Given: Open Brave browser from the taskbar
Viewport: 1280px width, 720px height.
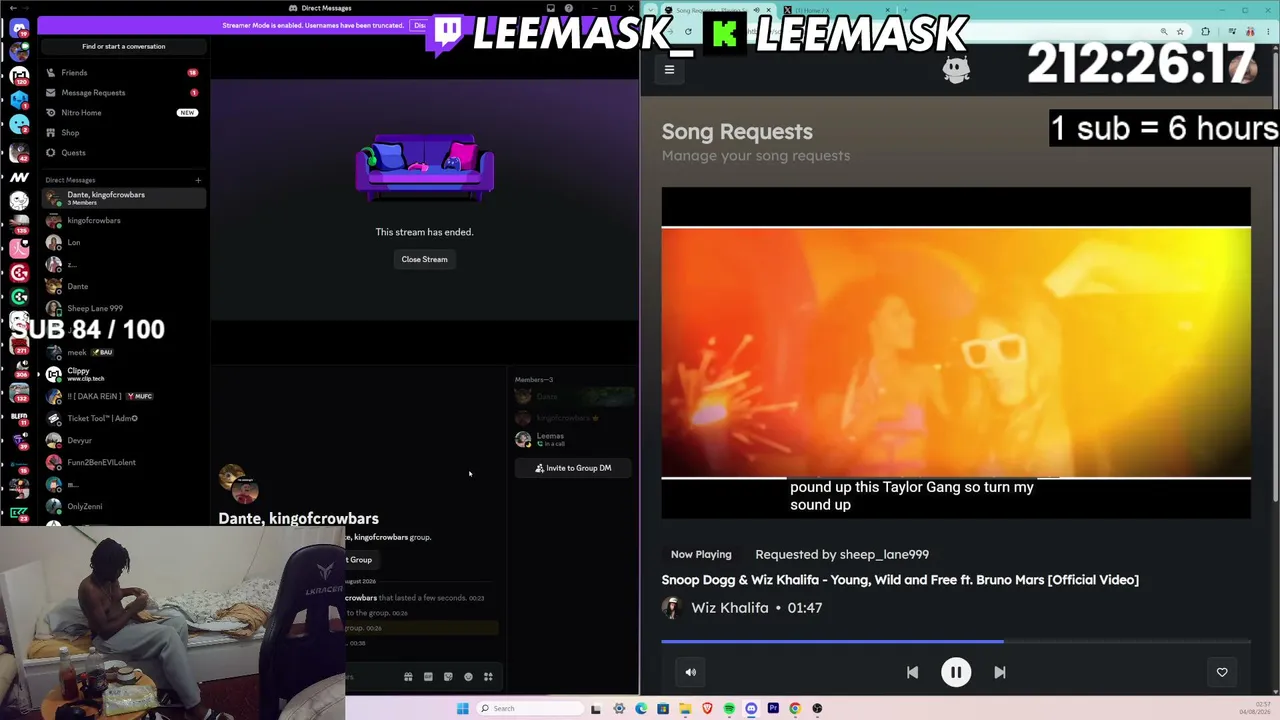Looking at the screenshot, I should click(x=707, y=708).
